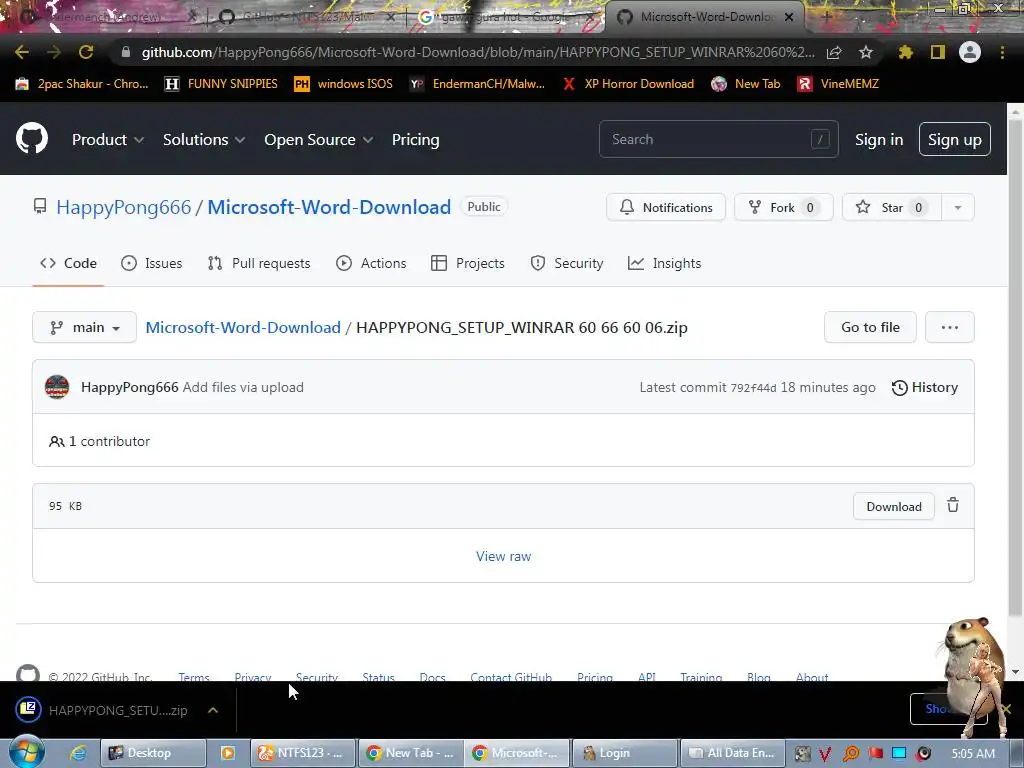Open Microsoft-Word-Download breadcrumb link
Viewport: 1024px width, 768px height.
[243, 327]
